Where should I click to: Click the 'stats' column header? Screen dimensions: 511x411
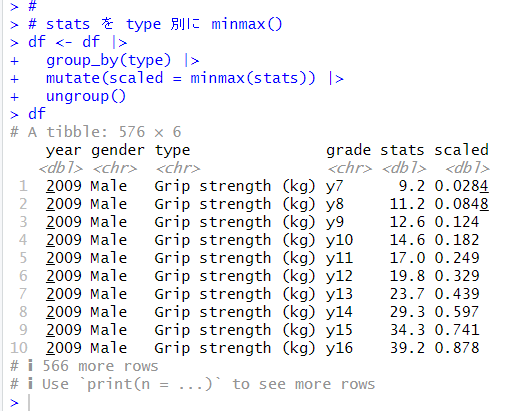[x=402, y=150]
